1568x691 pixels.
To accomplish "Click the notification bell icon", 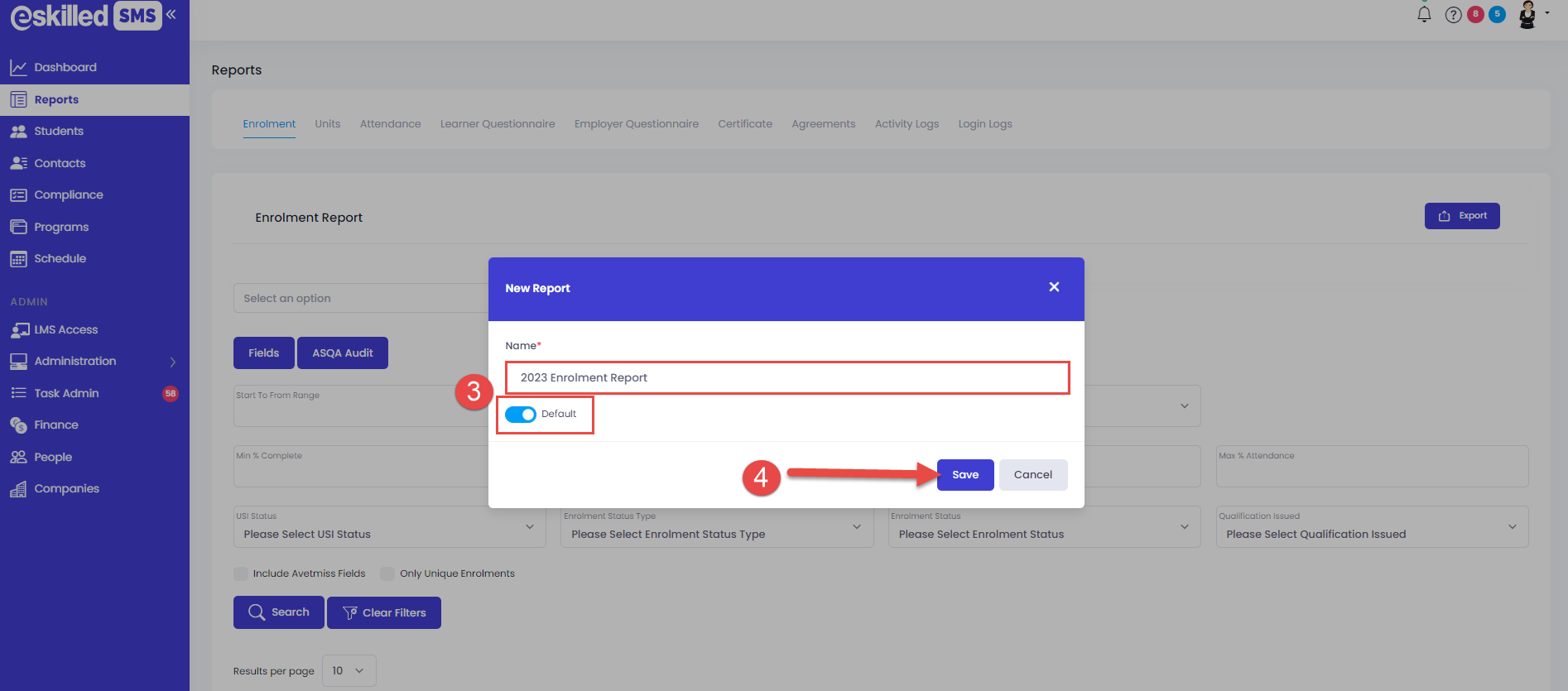I will [x=1424, y=15].
